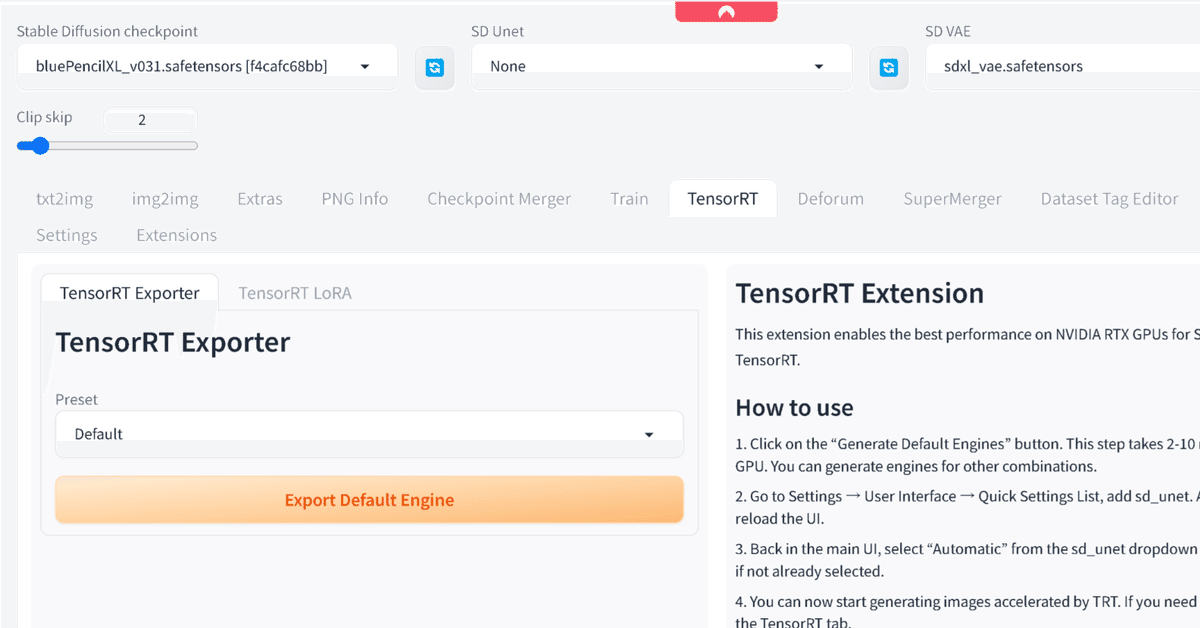Open the Settings tab
The height and width of the screenshot is (628, 1200).
pyautogui.click(x=66, y=235)
